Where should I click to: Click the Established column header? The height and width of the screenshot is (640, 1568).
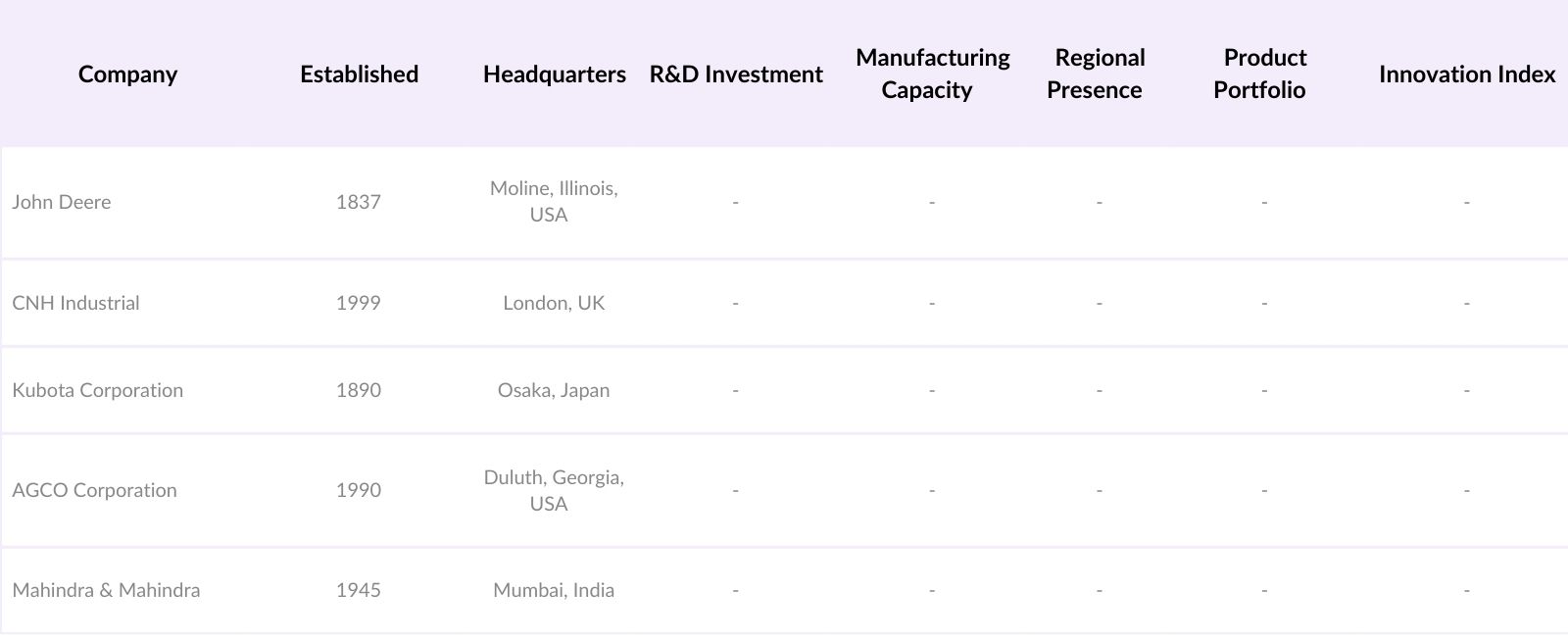[x=359, y=74]
